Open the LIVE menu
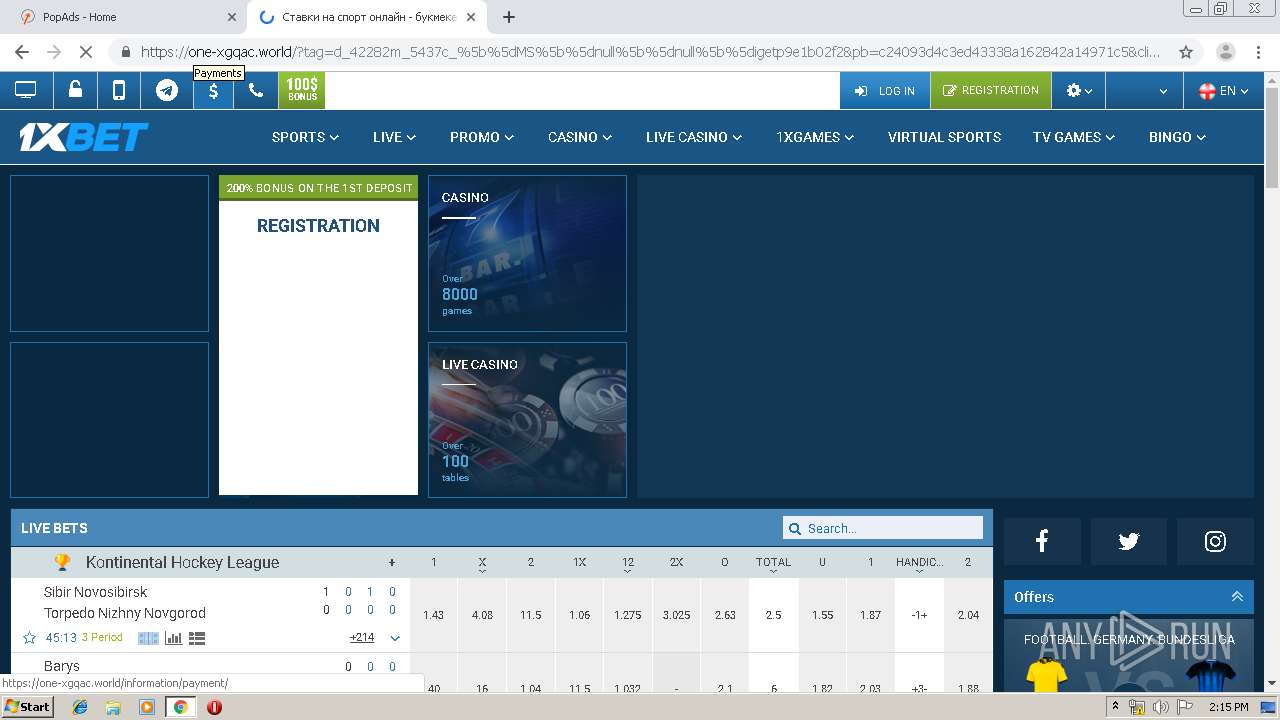1280x720 pixels. [x=394, y=137]
